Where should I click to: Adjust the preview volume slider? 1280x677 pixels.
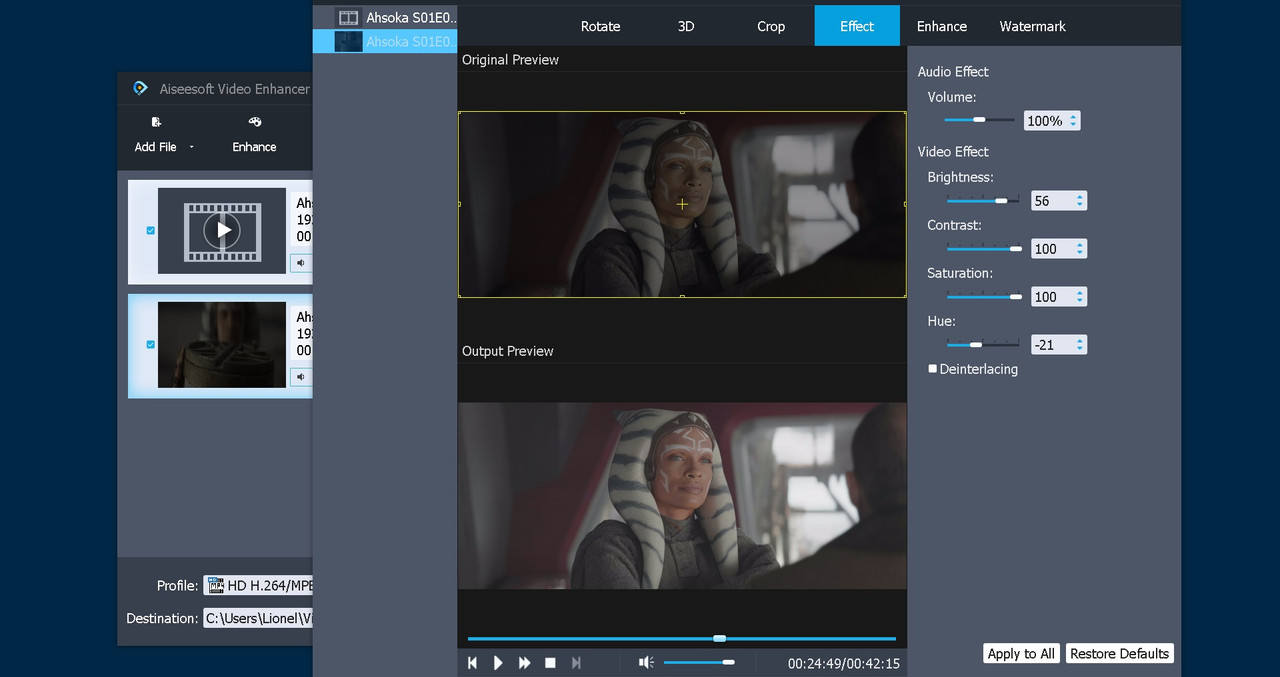coord(699,662)
